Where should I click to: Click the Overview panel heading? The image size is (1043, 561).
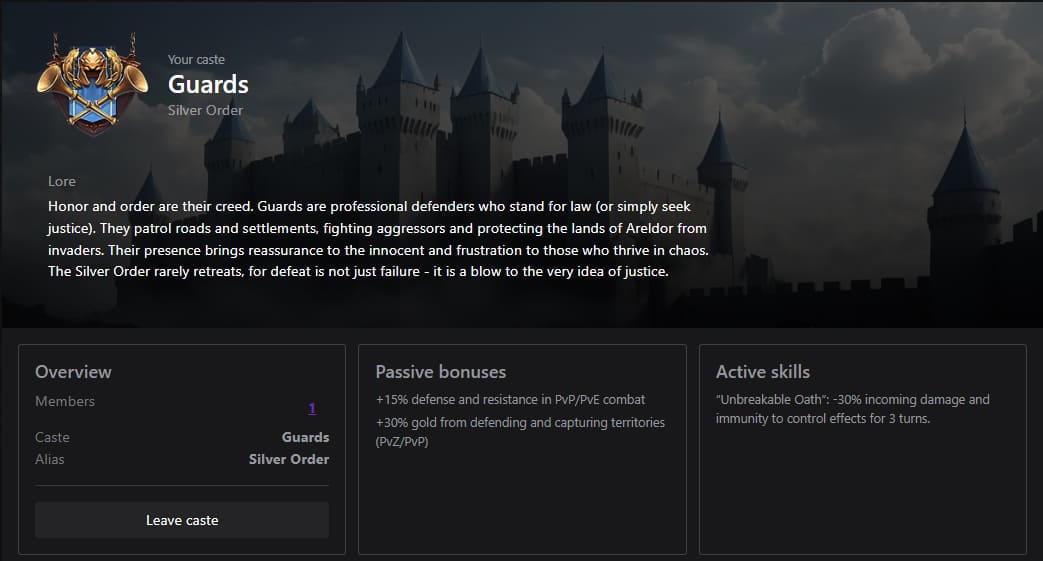(73, 371)
